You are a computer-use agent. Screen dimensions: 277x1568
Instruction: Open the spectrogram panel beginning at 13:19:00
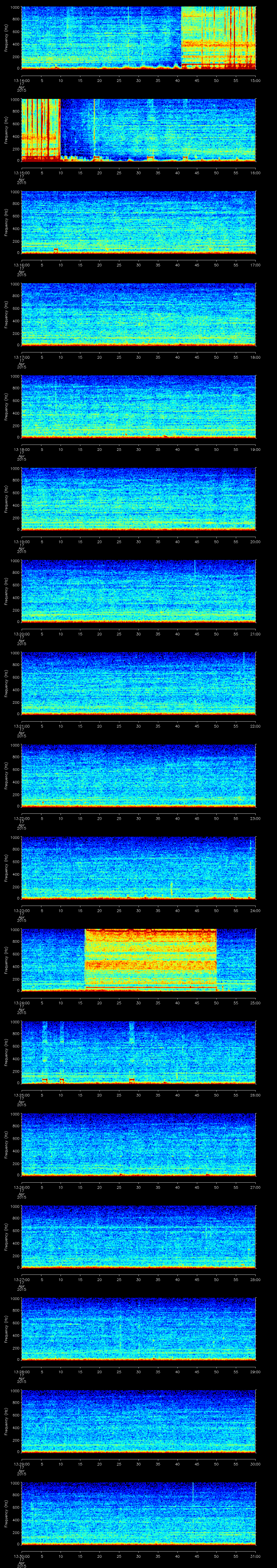point(138,499)
